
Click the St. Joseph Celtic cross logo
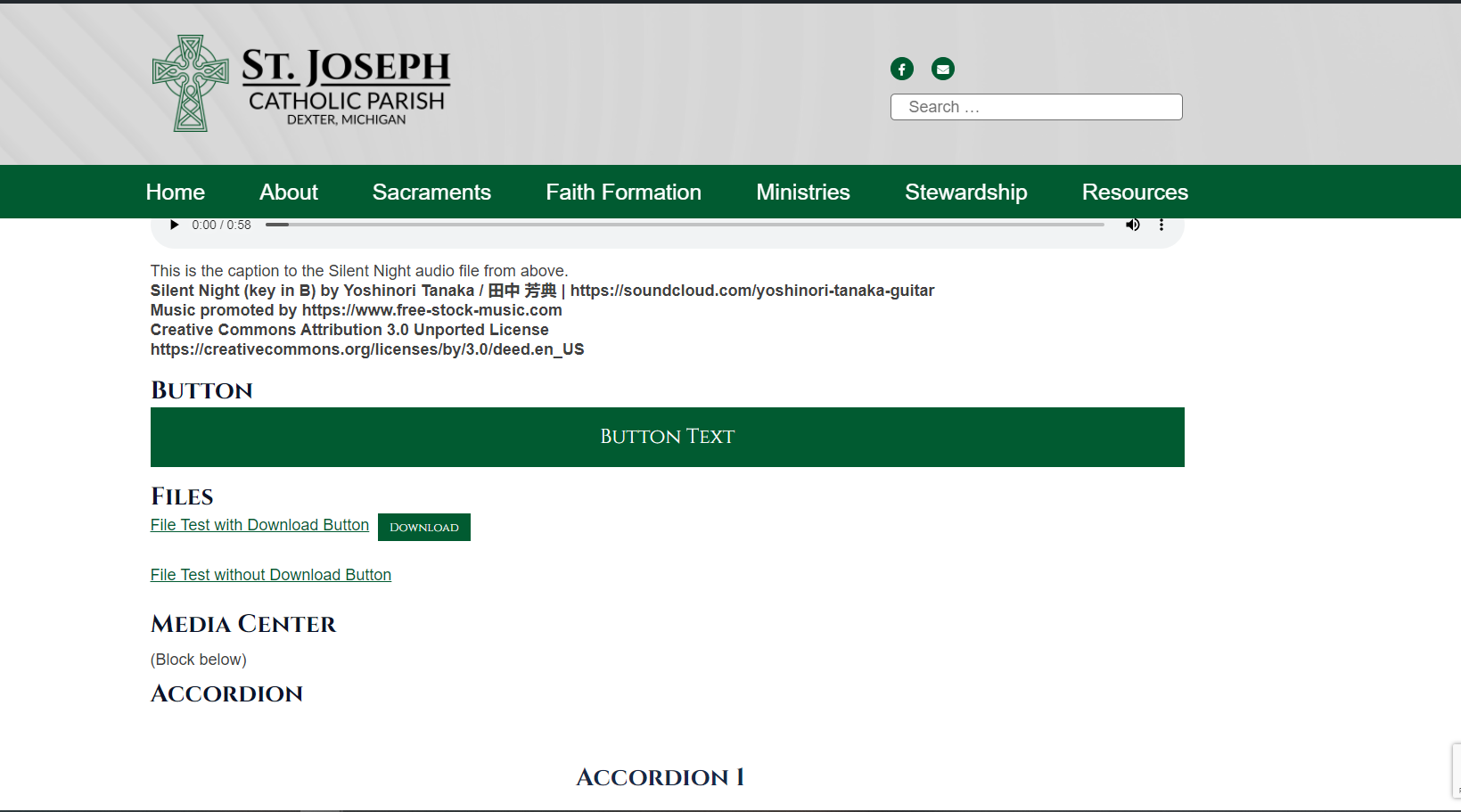191,84
